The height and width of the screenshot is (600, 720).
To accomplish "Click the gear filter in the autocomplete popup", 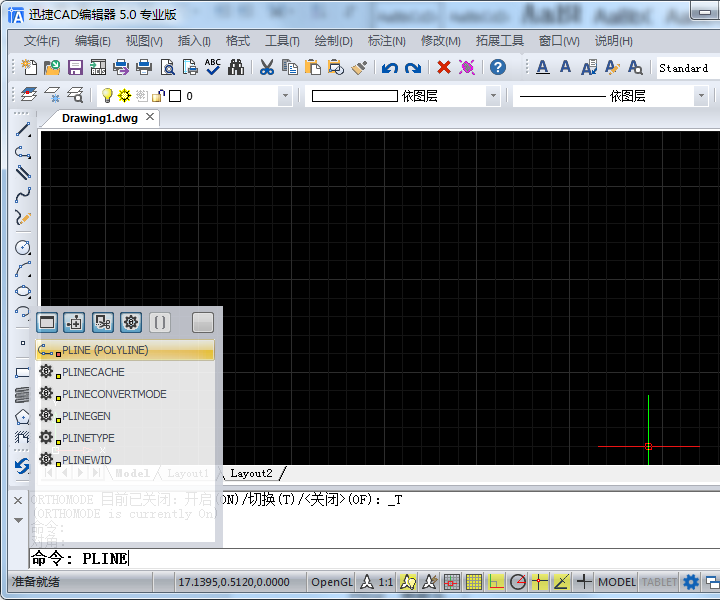I will [x=131, y=322].
